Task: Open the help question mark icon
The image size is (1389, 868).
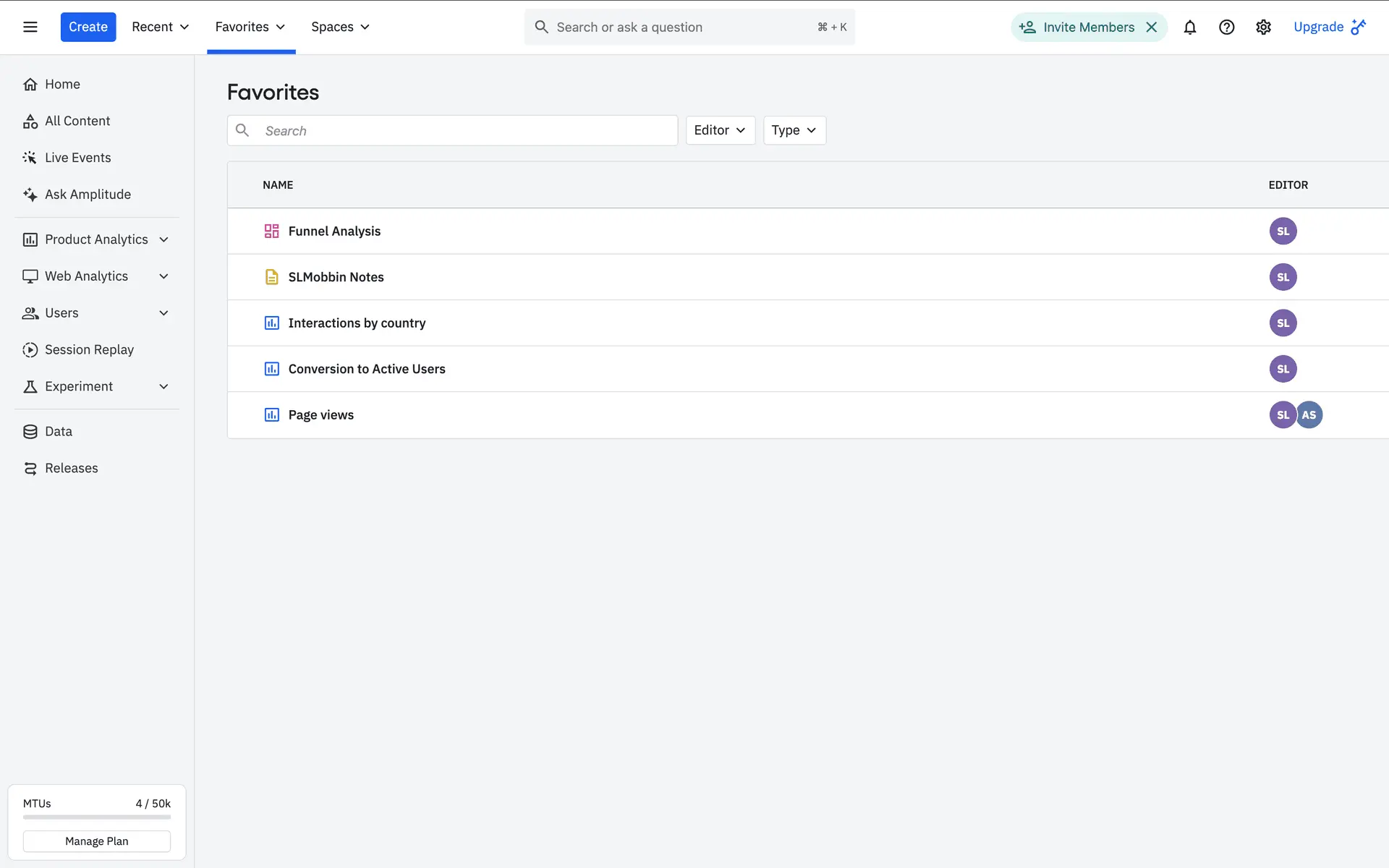Action: point(1226,27)
